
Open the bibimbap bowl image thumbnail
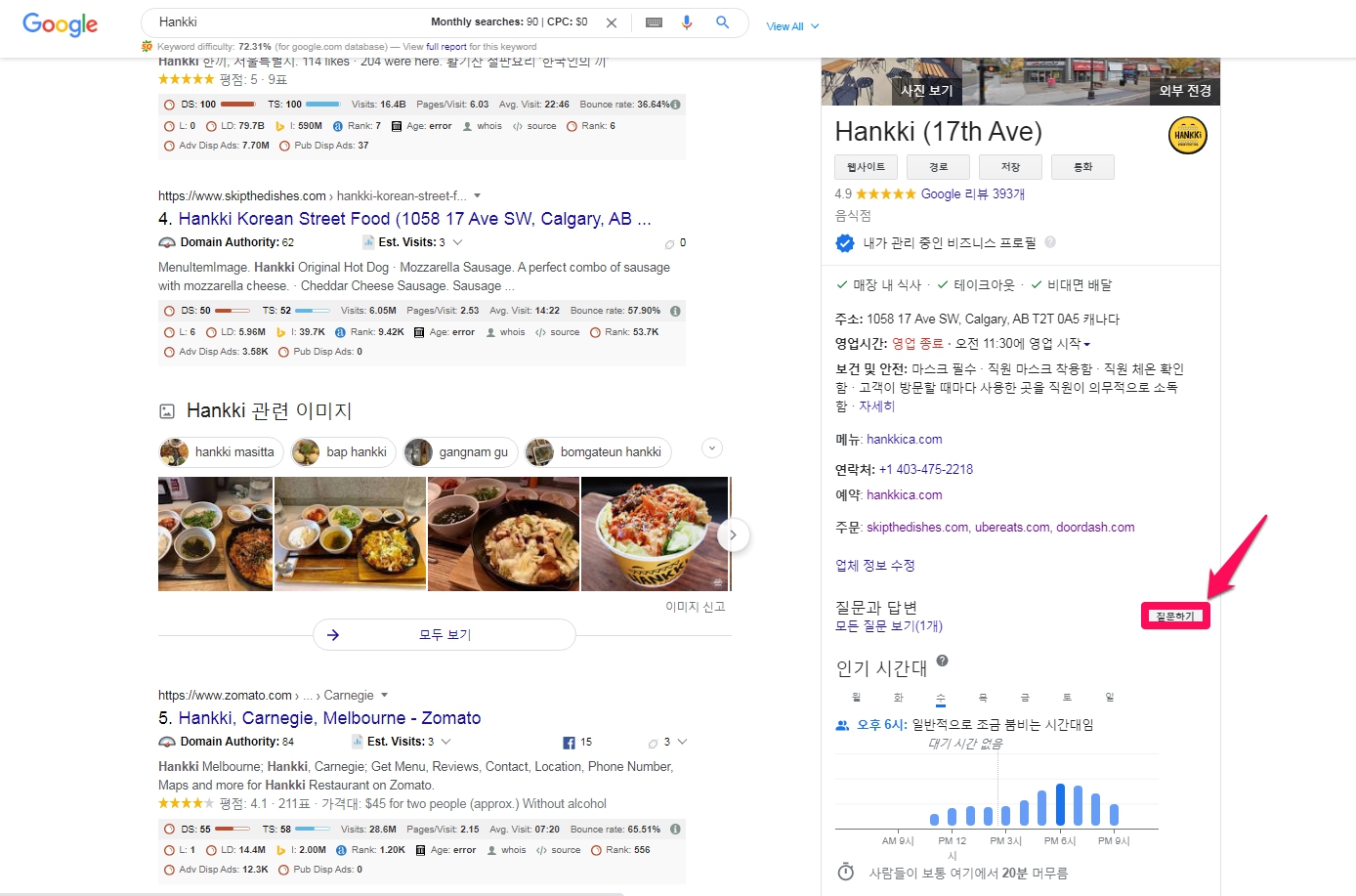[655, 533]
